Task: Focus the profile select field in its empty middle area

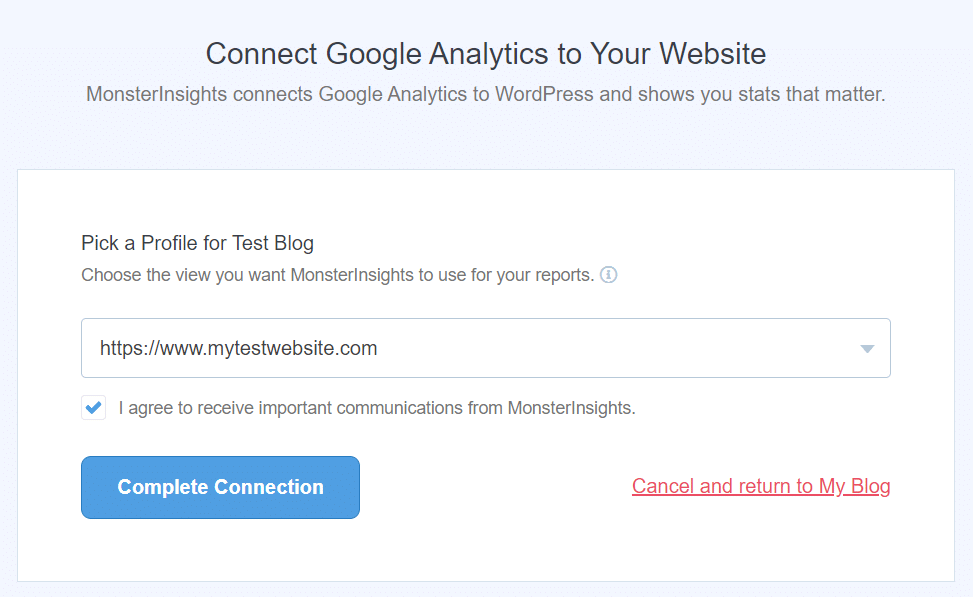Action: 600,349
